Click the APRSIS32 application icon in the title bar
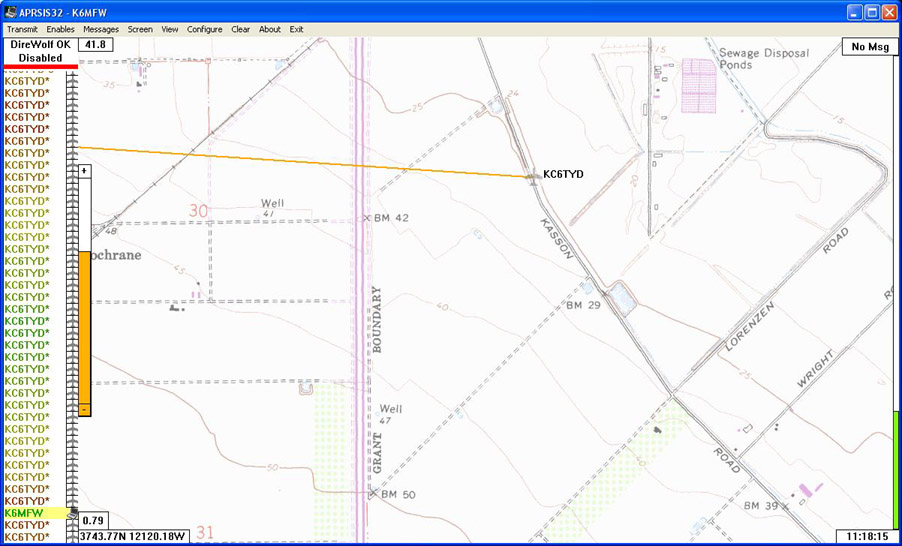Screen dimensions: 902x546 (10, 12)
